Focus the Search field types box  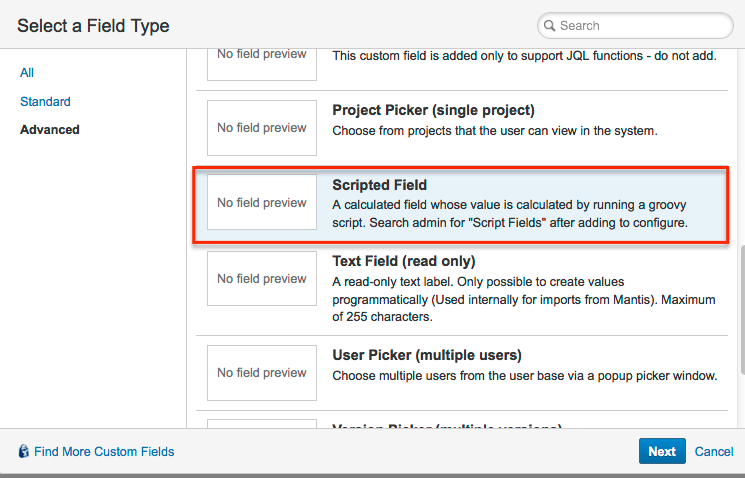(635, 26)
